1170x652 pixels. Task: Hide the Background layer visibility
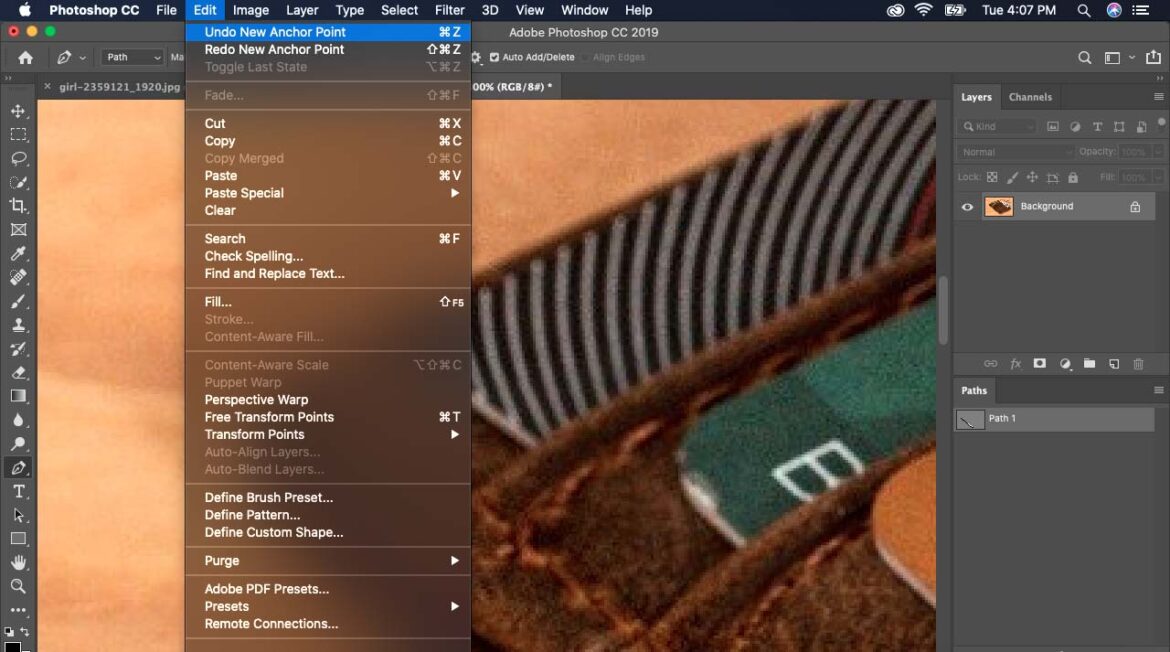tap(967, 207)
